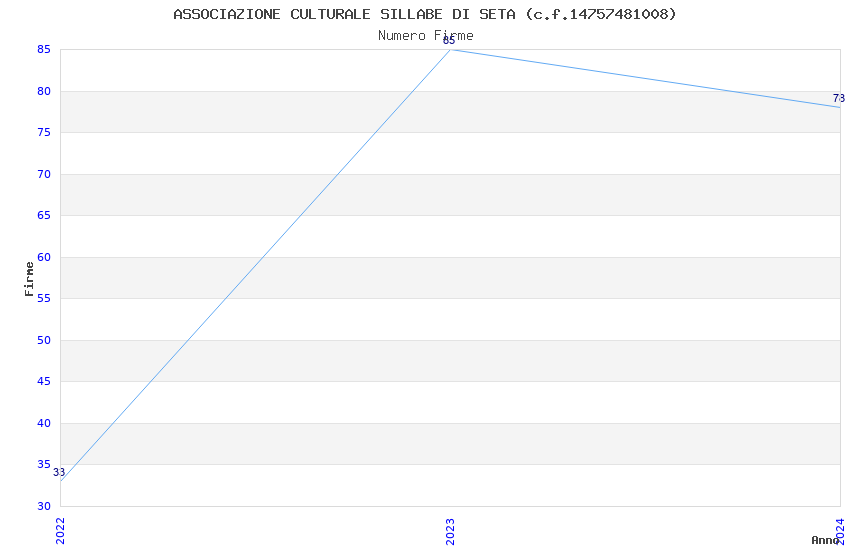850x550 pixels.
Task: Click the x-axis year label 2024
Action: [840, 531]
